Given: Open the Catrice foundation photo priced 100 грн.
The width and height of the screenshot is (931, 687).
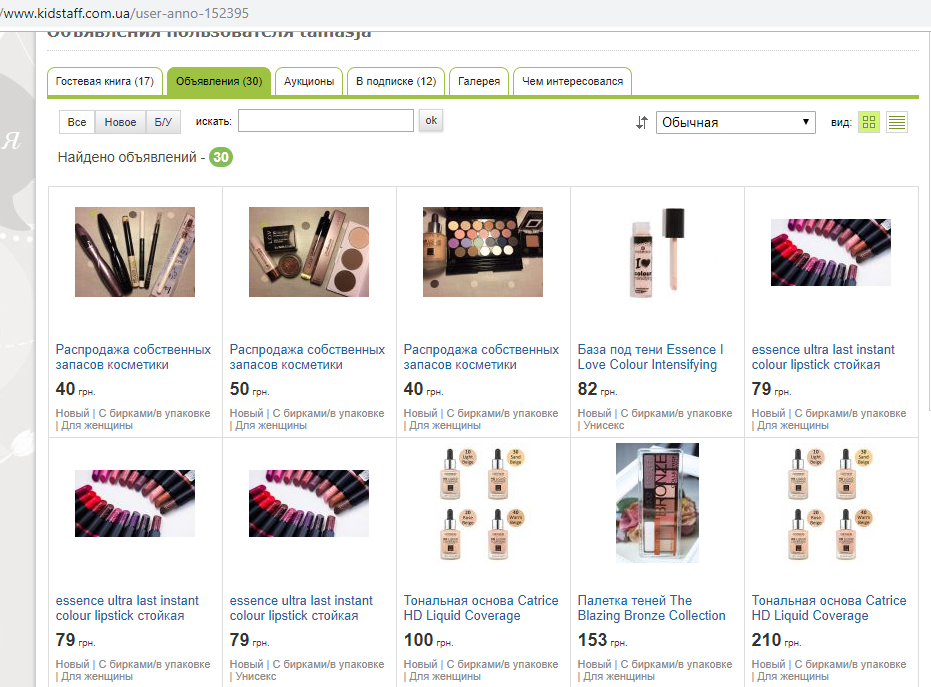Looking at the screenshot, I should [x=483, y=504].
